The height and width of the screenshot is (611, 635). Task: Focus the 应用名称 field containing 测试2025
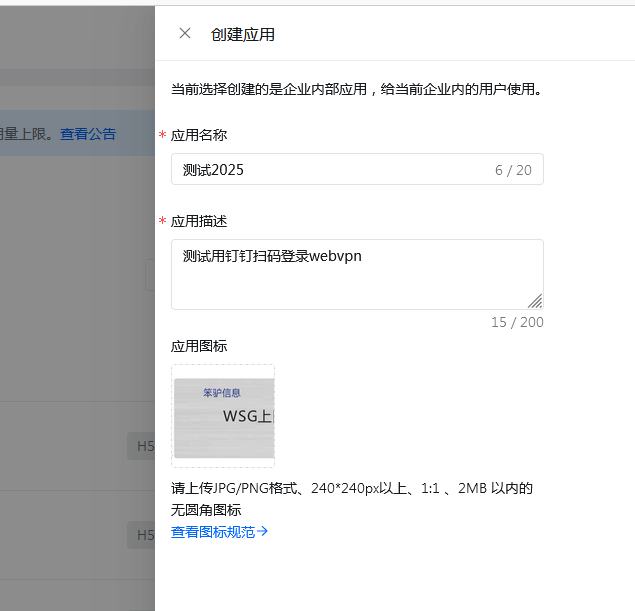[330, 170]
